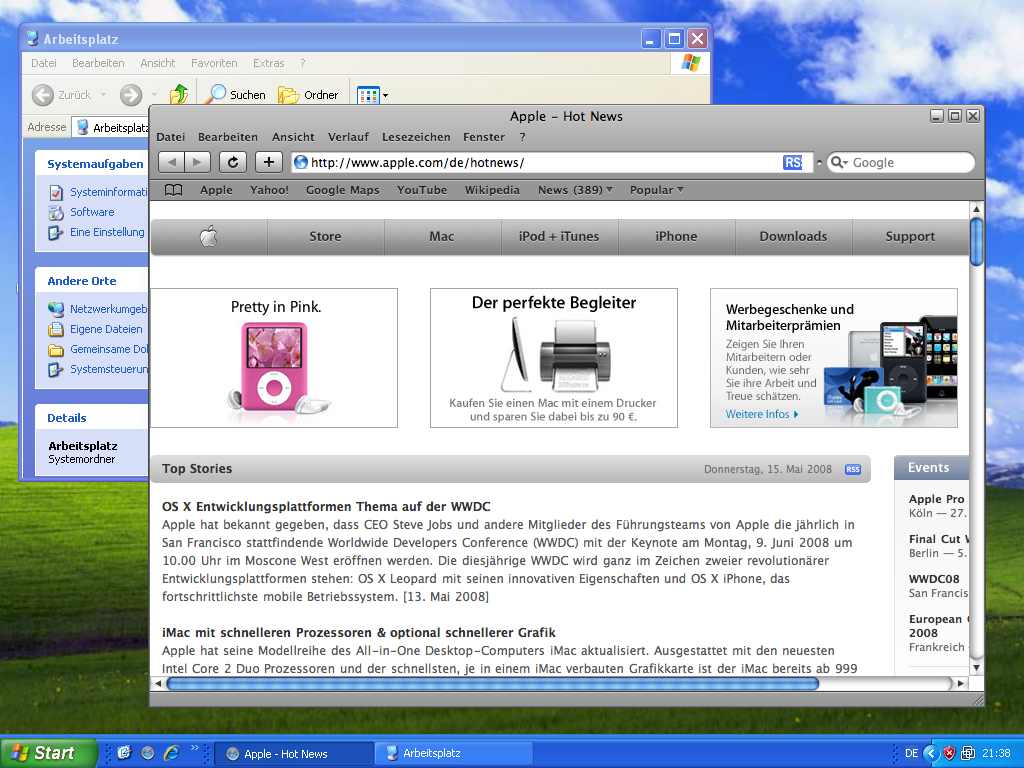Open OS X Entwicklungsplattformen story headline
Viewport: 1024px width, 768px height.
click(x=326, y=507)
